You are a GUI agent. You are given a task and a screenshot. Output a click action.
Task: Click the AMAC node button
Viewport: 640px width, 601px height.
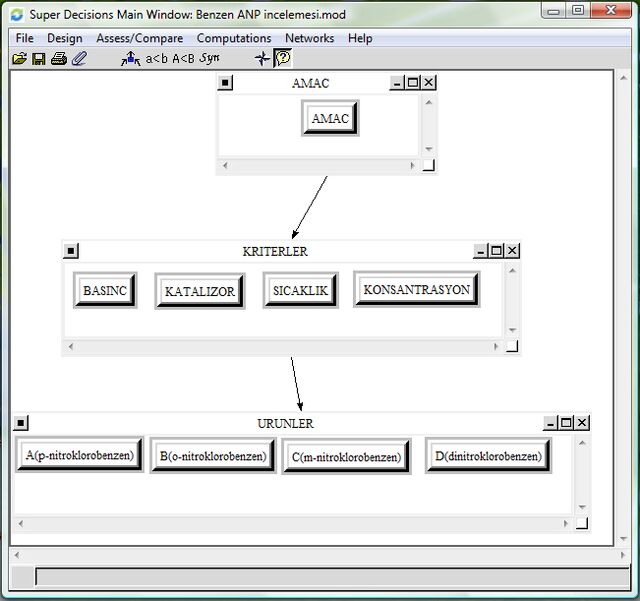coord(330,118)
